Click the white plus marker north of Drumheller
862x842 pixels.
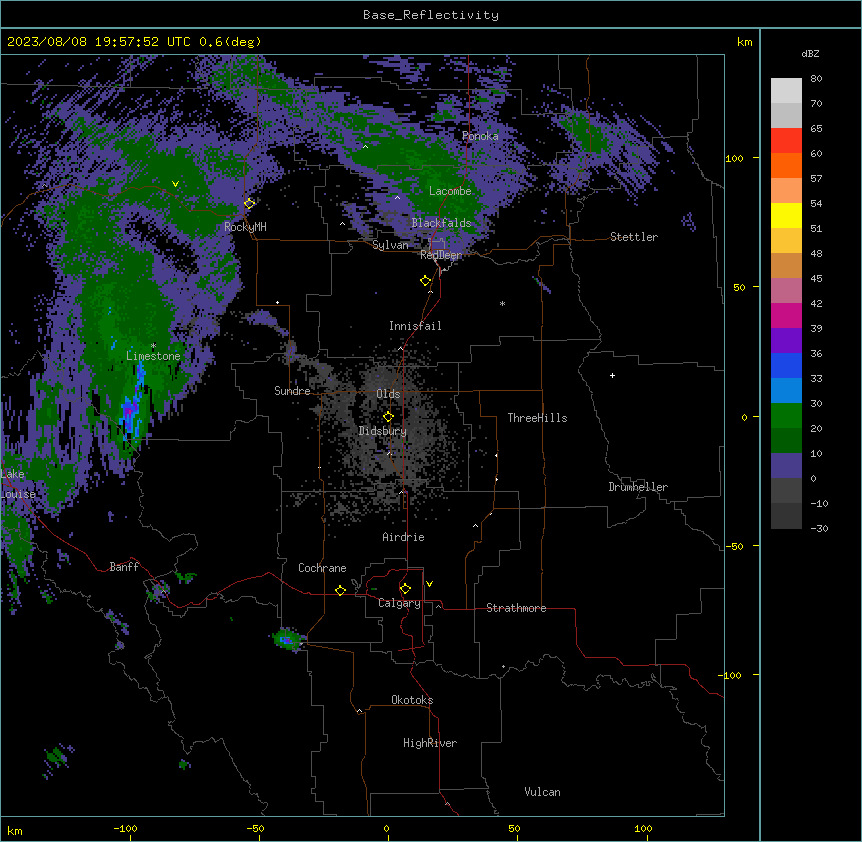(x=612, y=375)
